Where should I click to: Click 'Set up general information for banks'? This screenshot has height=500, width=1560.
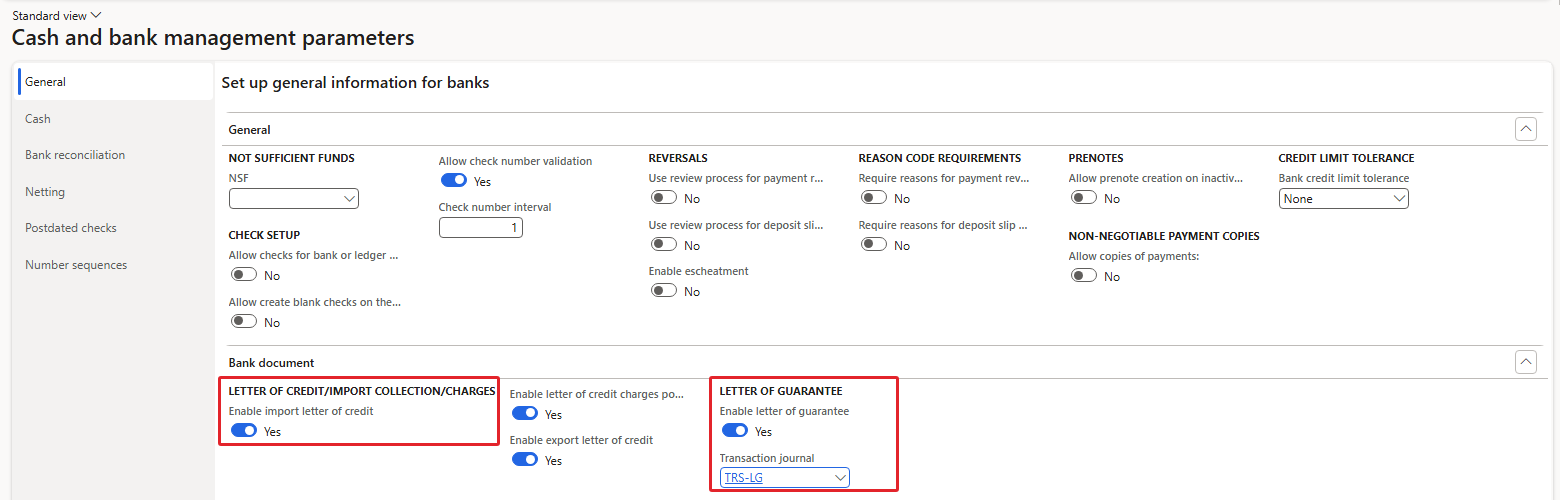click(x=355, y=83)
